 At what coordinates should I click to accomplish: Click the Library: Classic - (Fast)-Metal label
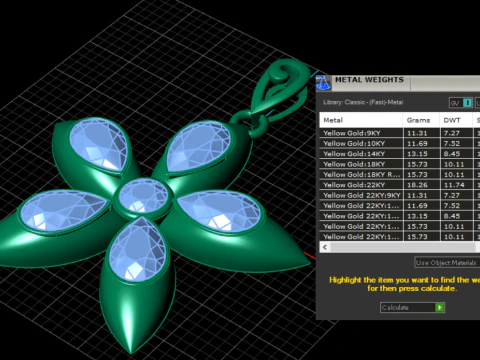(x=363, y=102)
